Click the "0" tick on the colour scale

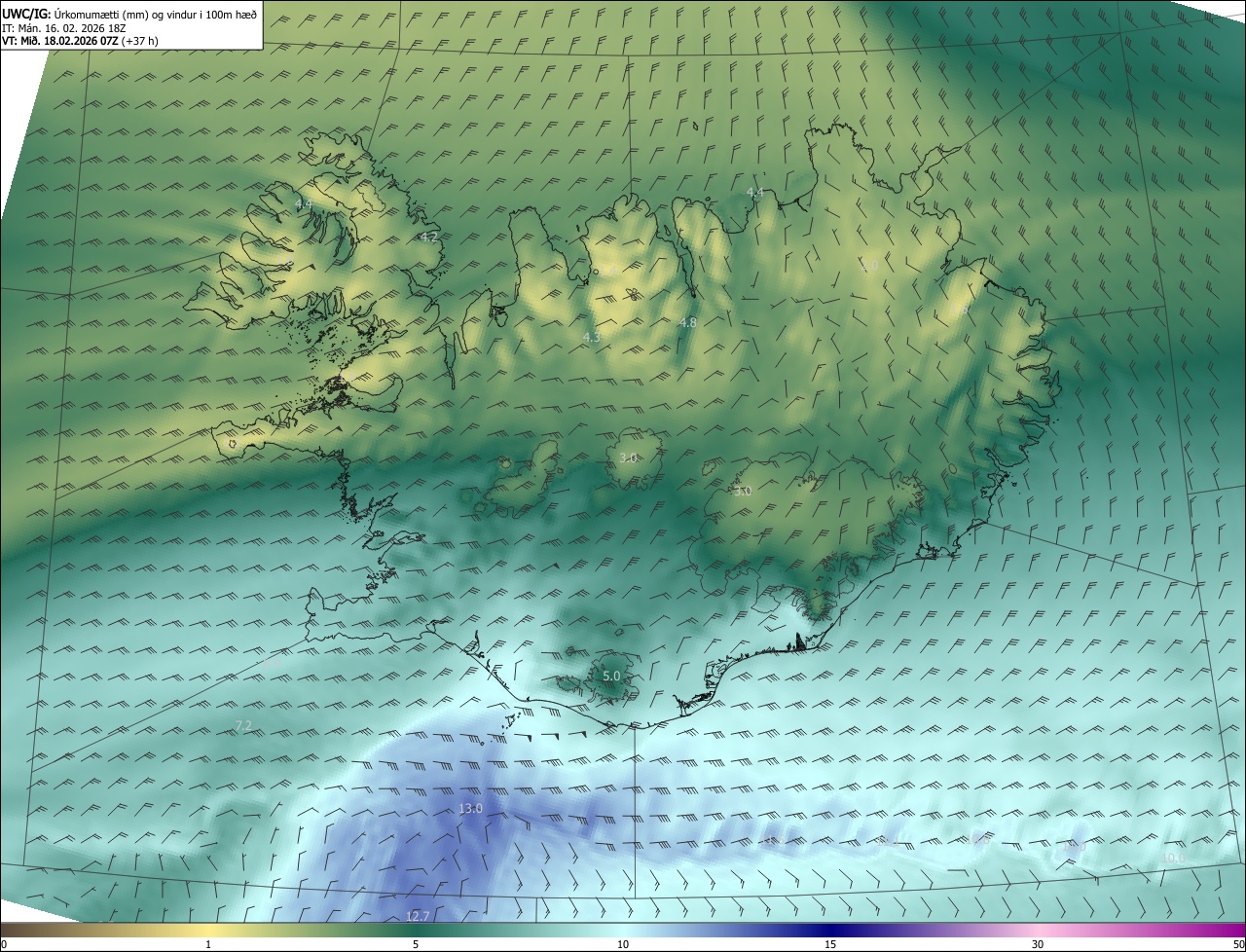click(x=4, y=944)
